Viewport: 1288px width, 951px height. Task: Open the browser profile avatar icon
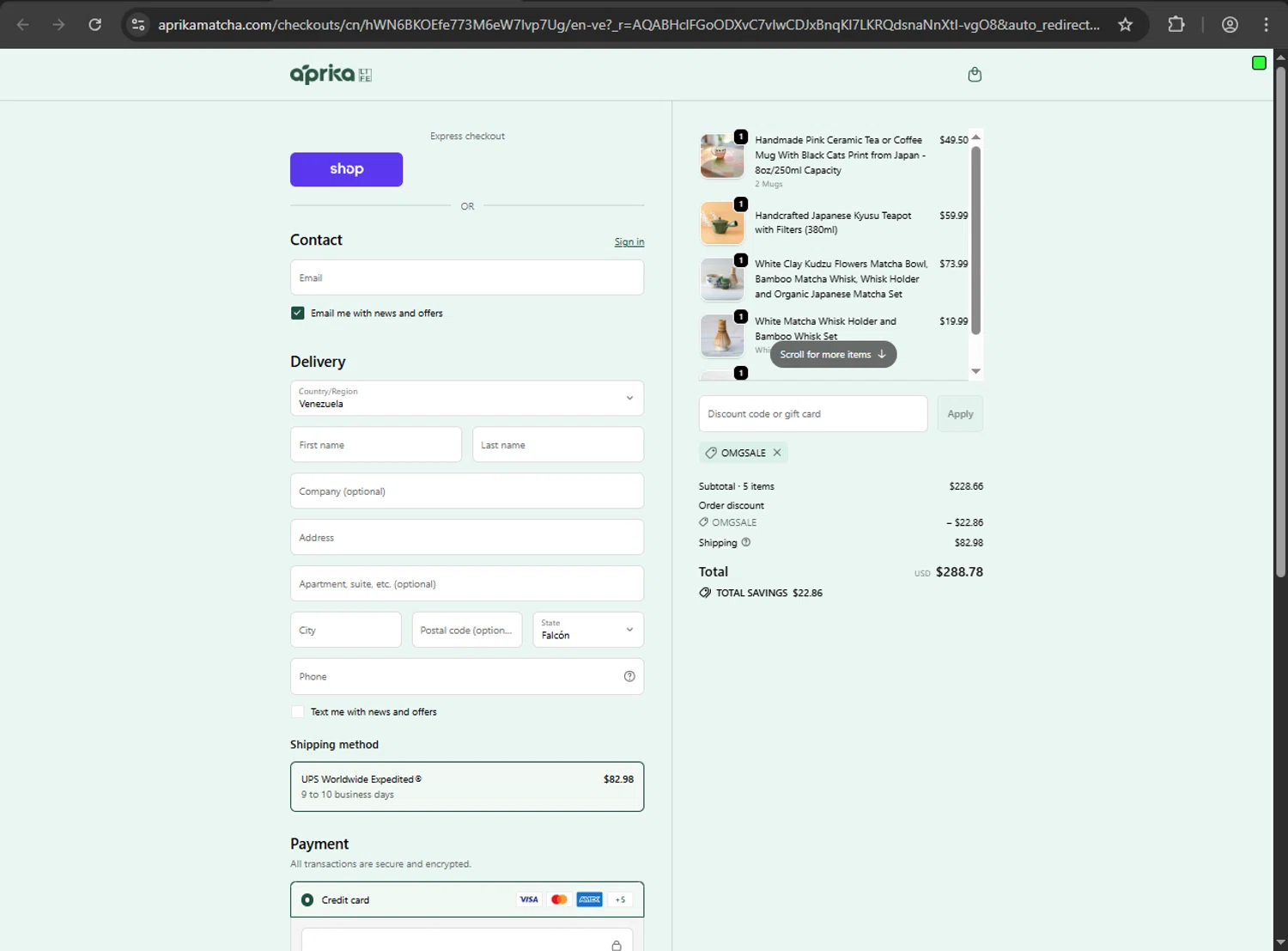point(1230,25)
